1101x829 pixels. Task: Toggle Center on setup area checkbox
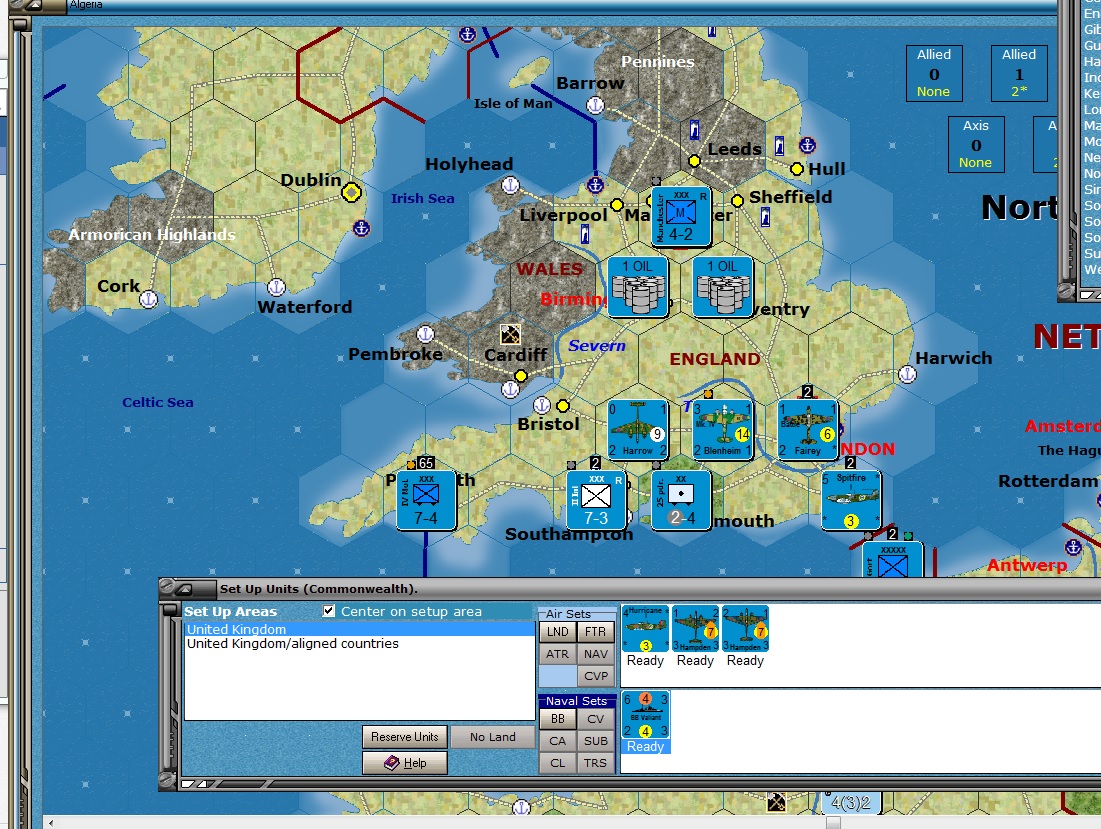[329, 611]
